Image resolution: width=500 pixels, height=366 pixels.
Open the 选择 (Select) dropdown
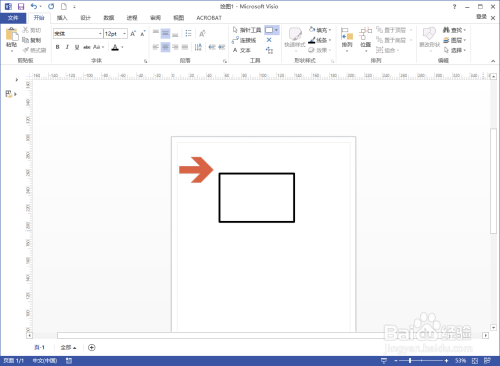coord(454,50)
